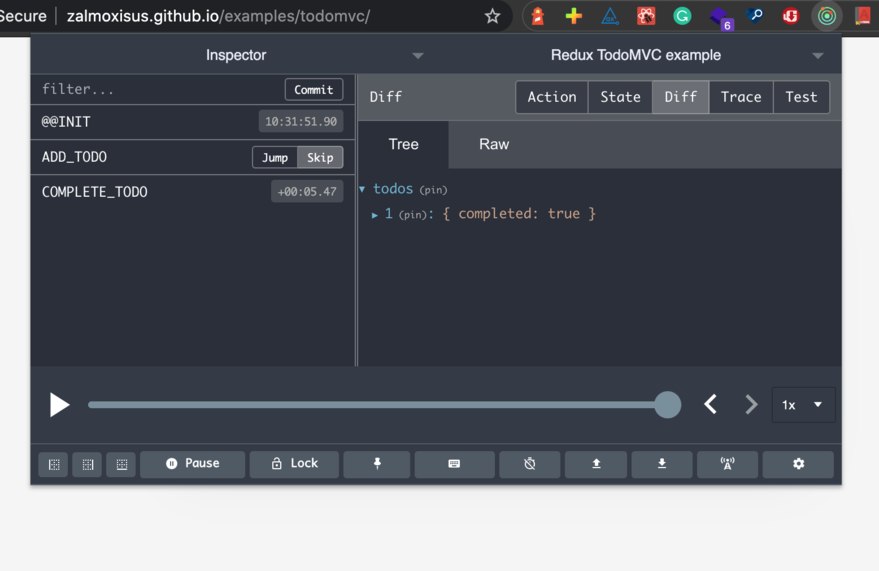
Task: Open the Lighthouse extension icon
Action: click(538, 16)
